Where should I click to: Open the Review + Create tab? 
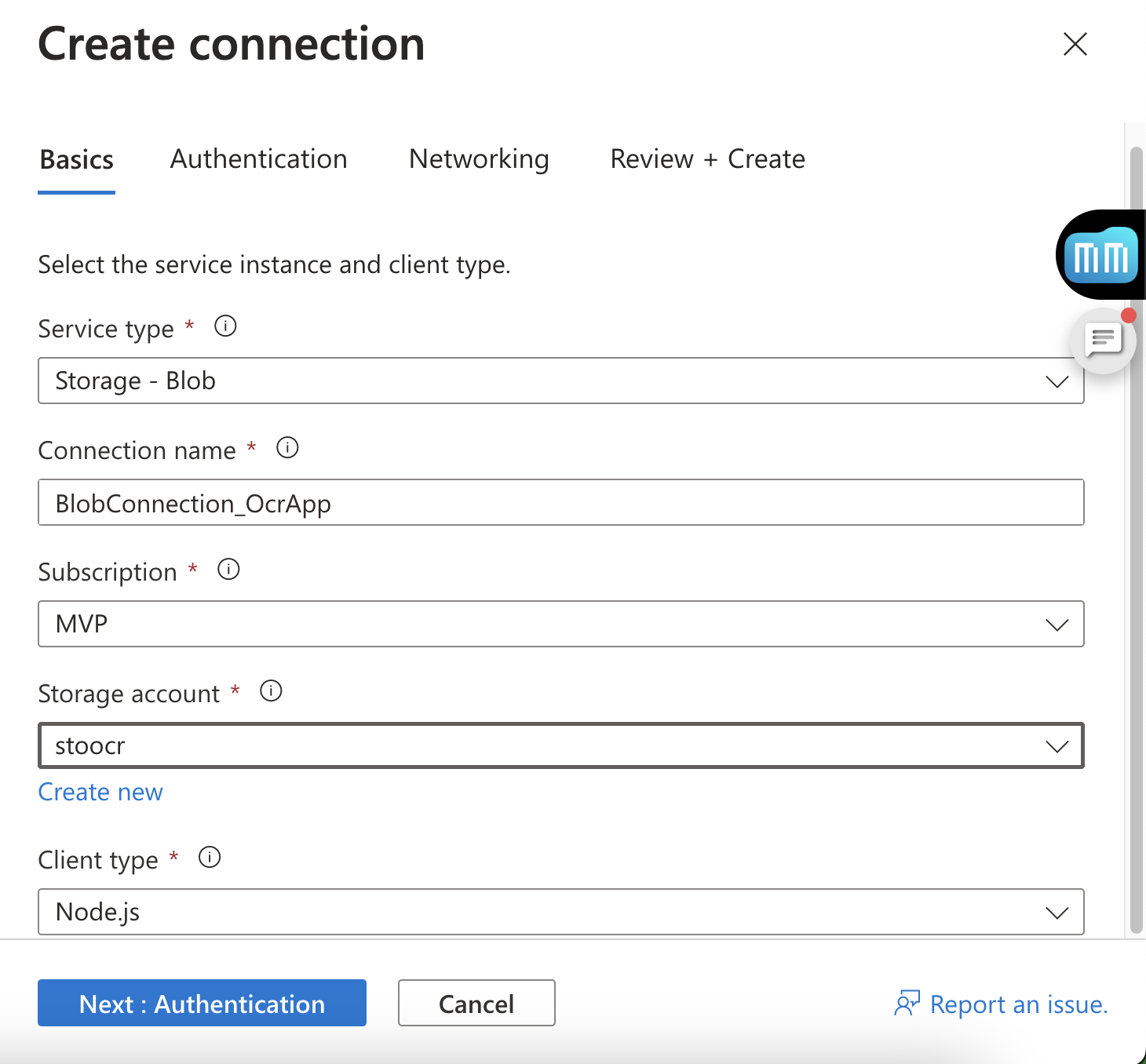(x=708, y=159)
